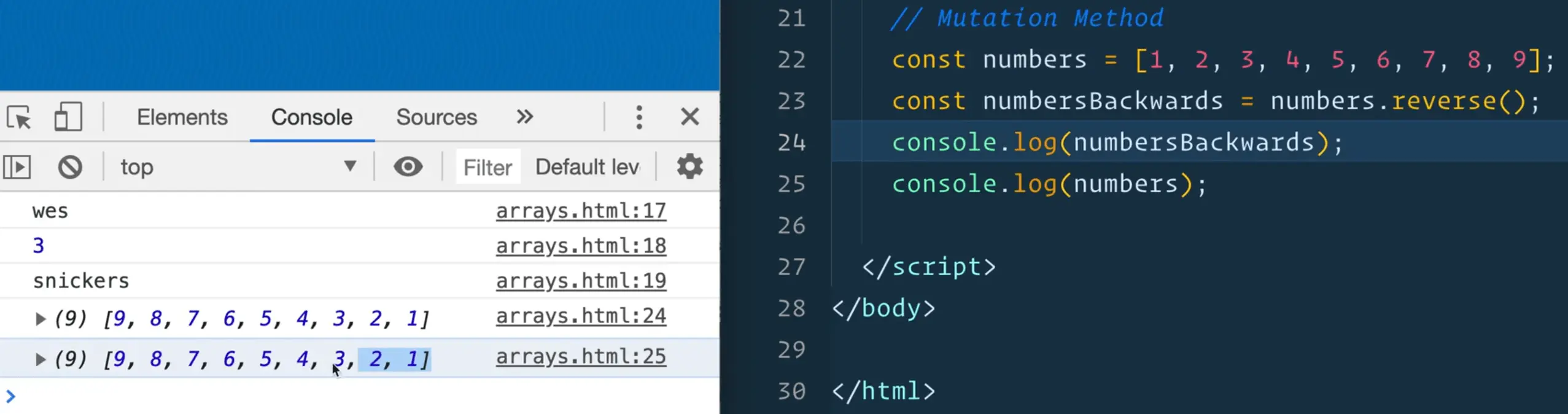
Task: Expand the first logged array from line 24
Action: click(x=41, y=319)
